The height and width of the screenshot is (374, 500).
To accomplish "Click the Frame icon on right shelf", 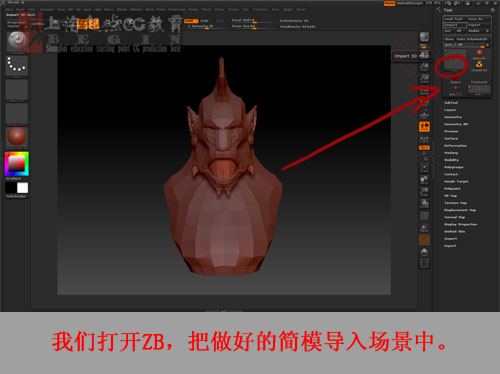I will tap(424, 168).
